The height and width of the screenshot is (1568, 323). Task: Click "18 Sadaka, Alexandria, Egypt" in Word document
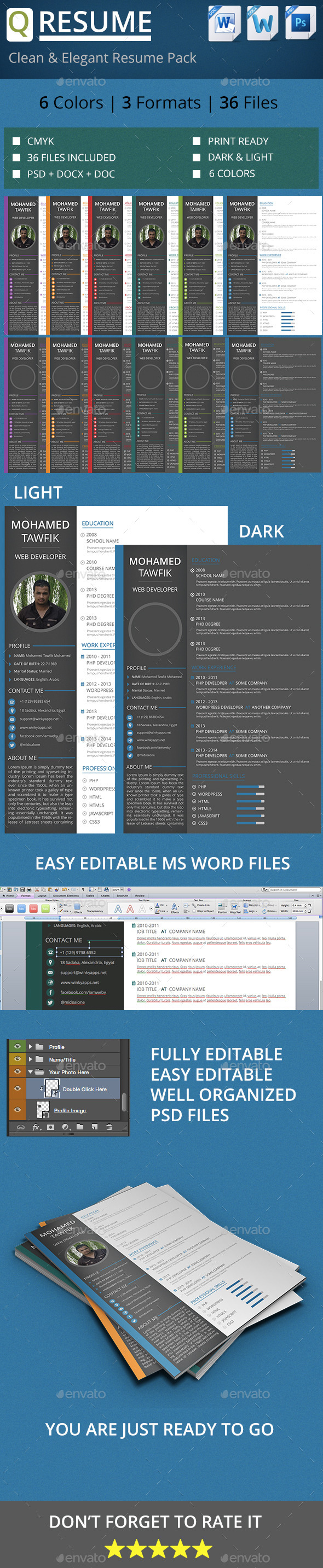(x=88, y=963)
